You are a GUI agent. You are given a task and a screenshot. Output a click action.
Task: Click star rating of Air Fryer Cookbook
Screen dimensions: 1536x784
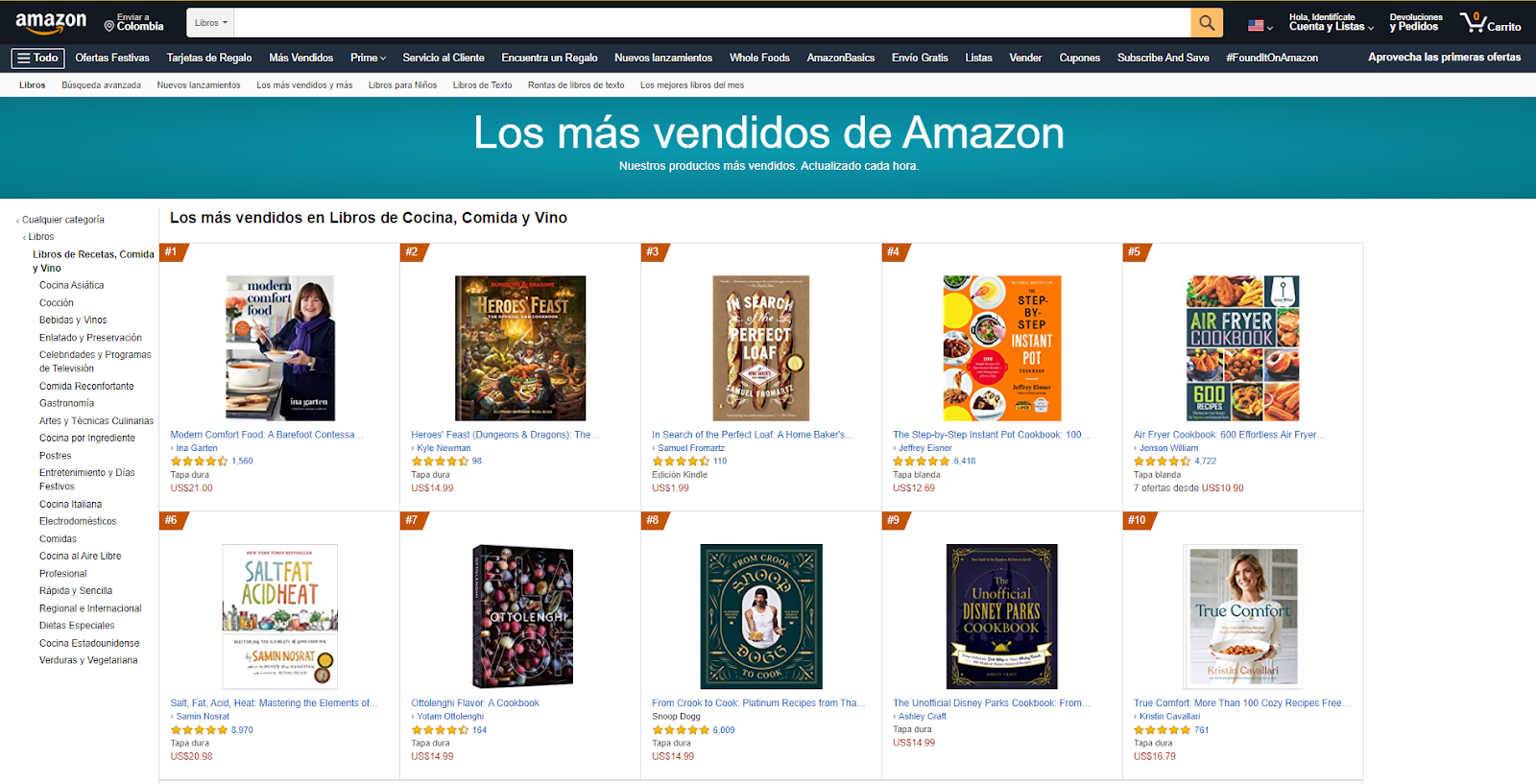pyautogui.click(x=1162, y=462)
